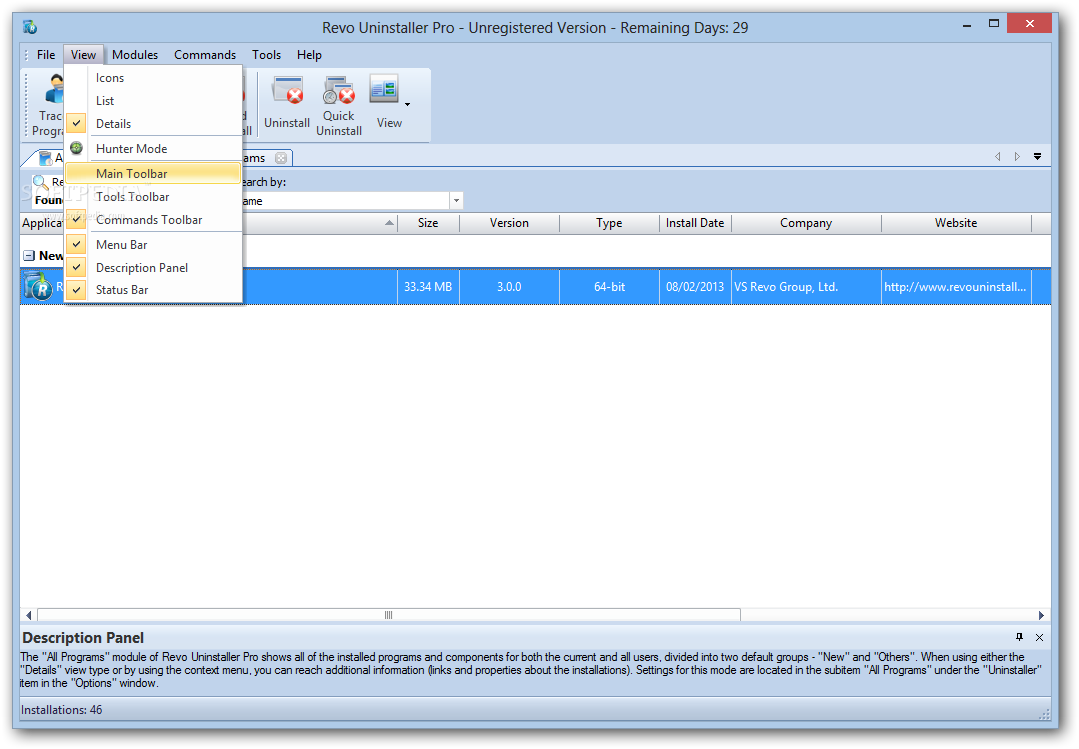This screenshot has height=749, width=1079.
Task: Click the tab scroll right arrow
Action: tap(1017, 157)
